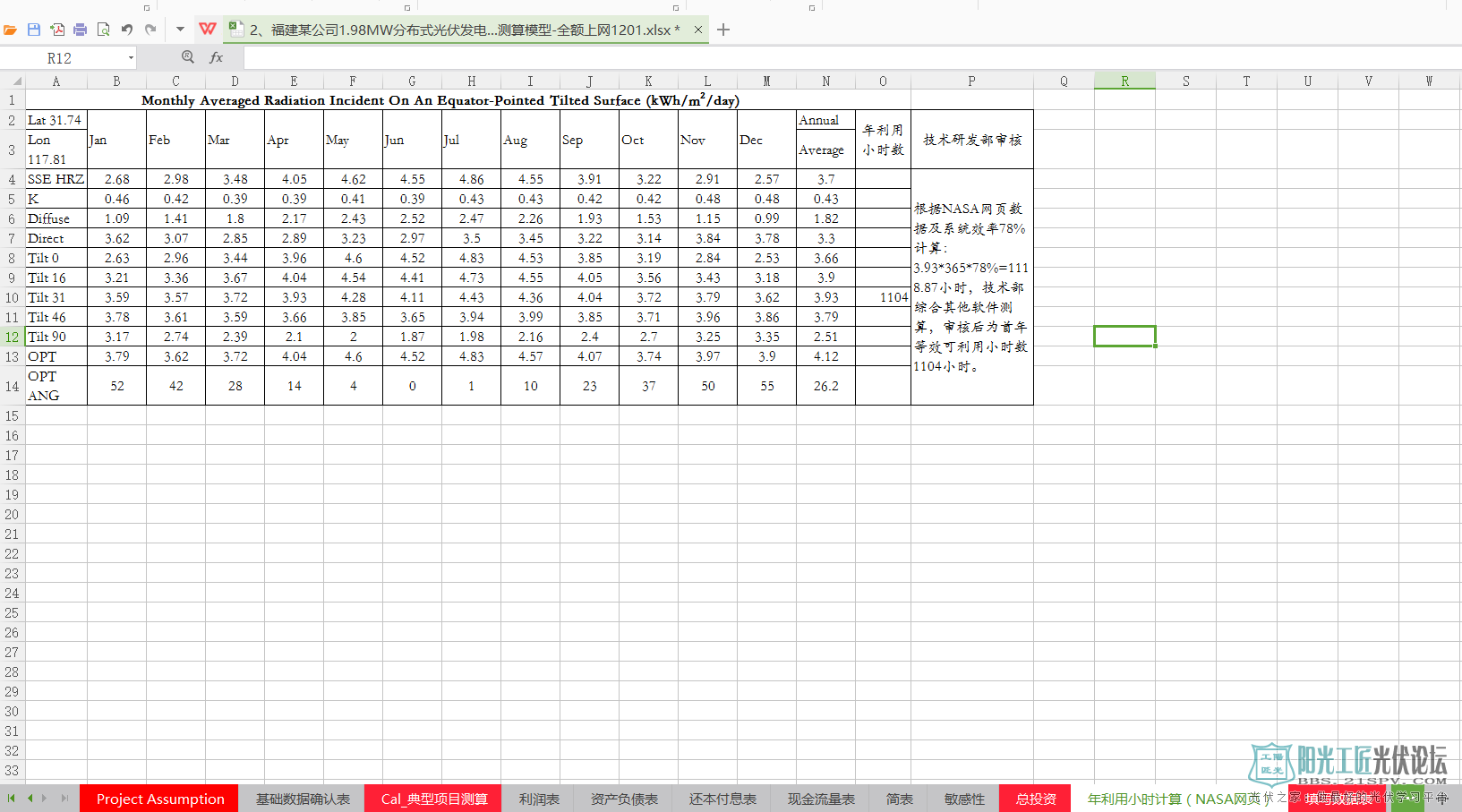Go to the previous sheet tab arrow
The image size is (1462, 812).
(30, 798)
